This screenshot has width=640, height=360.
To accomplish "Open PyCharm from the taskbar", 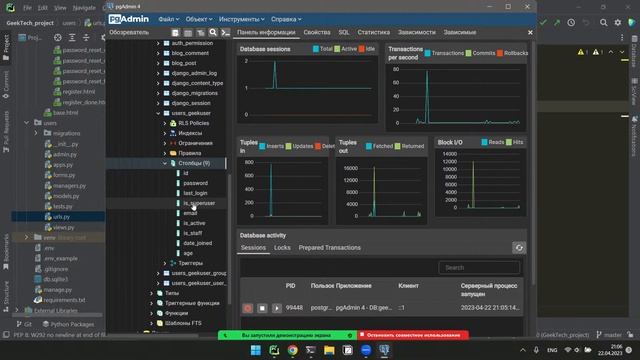I will pyautogui.click(x=274, y=350).
